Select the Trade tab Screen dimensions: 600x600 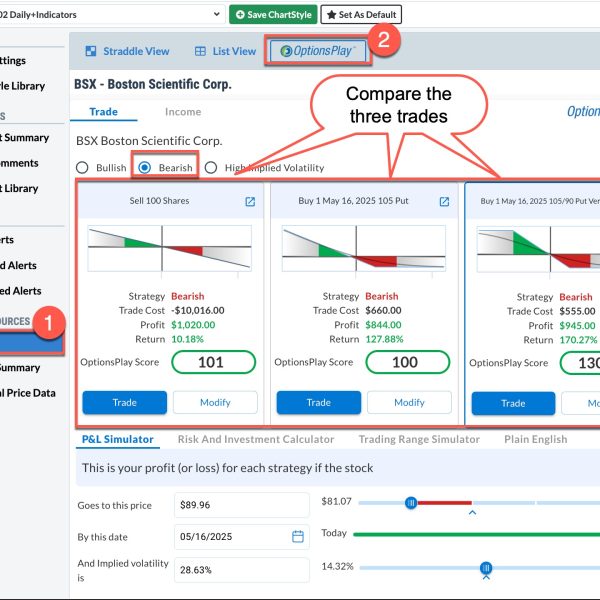coord(103,112)
